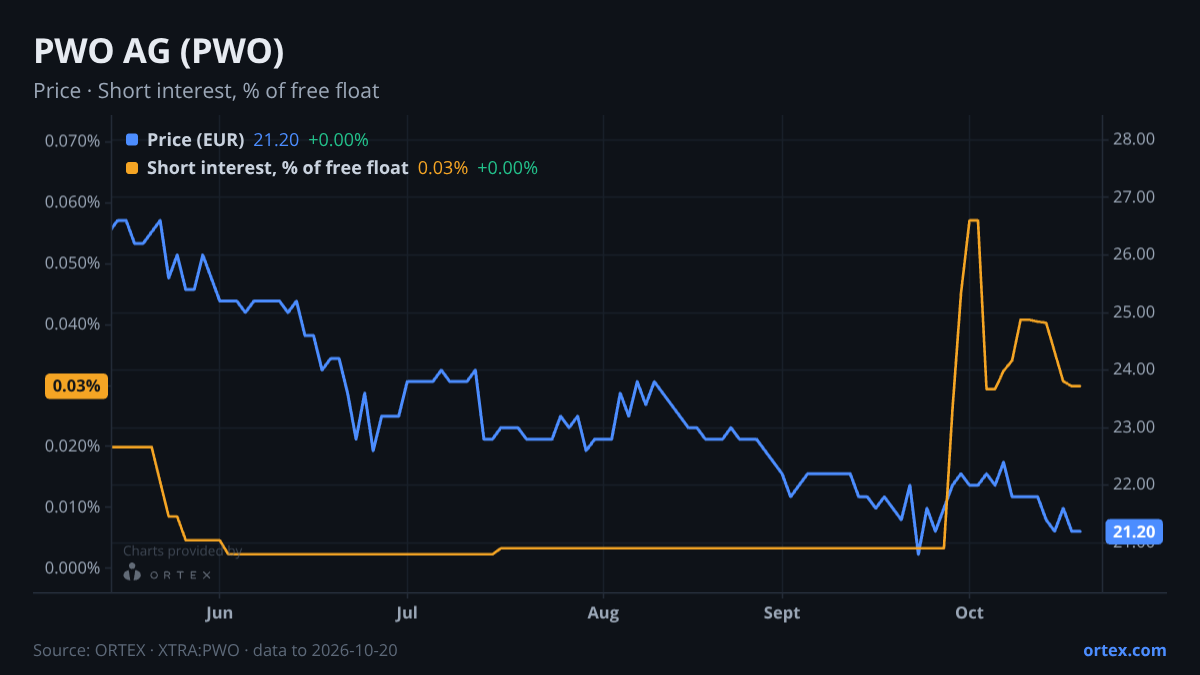Click the 24.00 right axis label
The image size is (1200, 675).
(x=1134, y=369)
